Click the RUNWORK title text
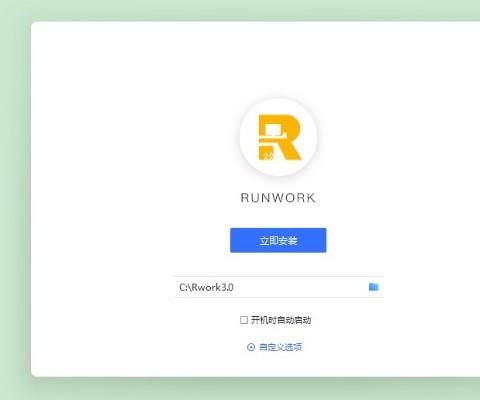Viewport: 480px width, 400px height. [278, 198]
